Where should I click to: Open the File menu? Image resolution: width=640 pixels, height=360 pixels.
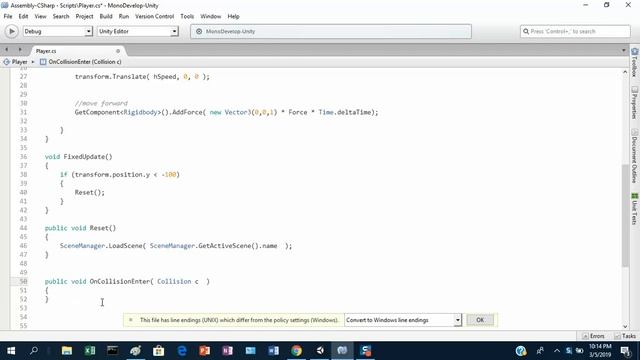coord(8,16)
